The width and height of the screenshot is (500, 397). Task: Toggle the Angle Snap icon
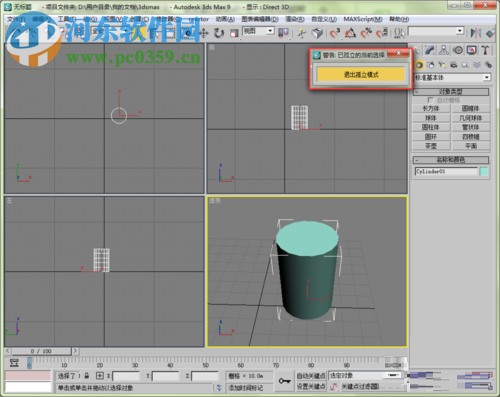click(350, 33)
